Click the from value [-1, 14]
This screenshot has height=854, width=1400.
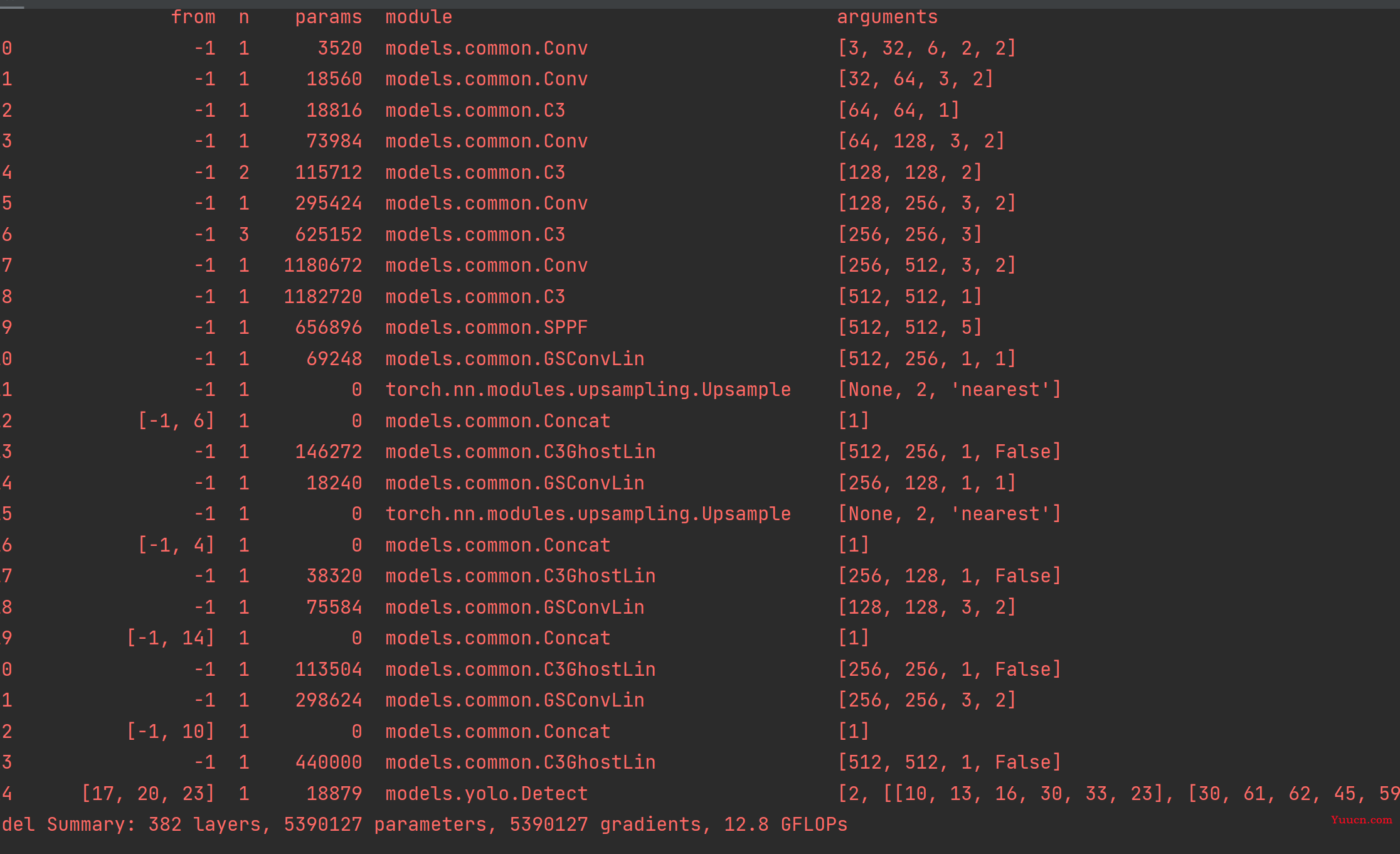click(171, 638)
